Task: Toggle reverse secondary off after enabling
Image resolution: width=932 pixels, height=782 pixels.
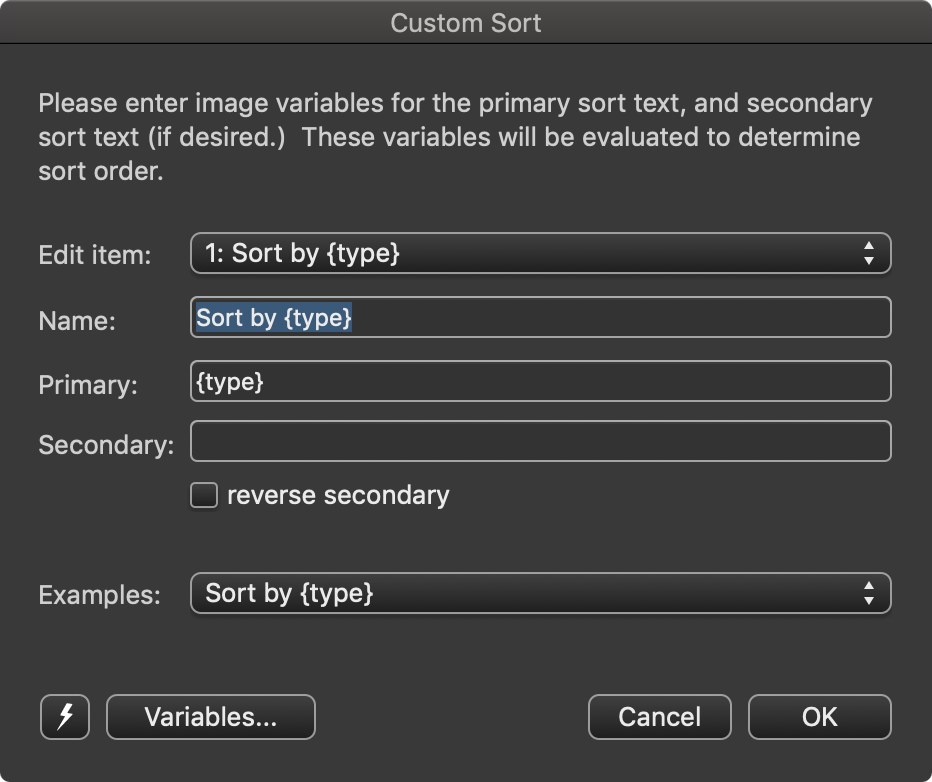Action: click(203, 494)
